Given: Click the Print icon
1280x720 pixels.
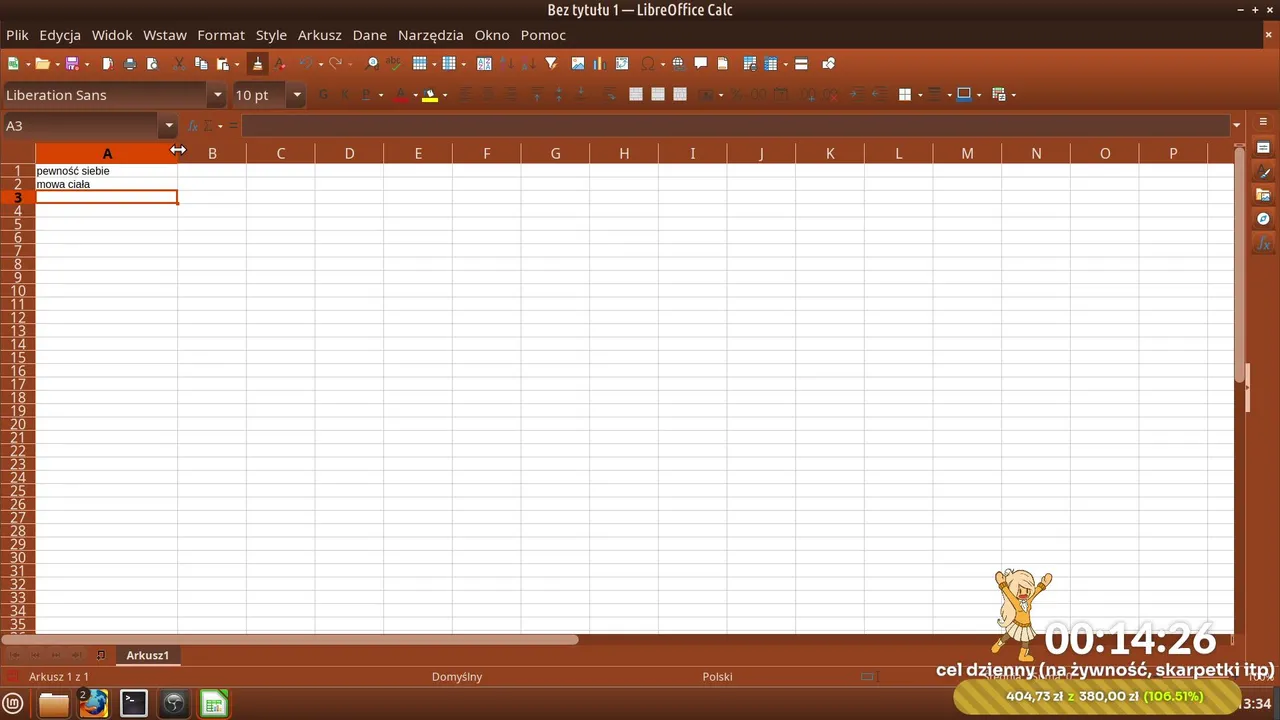Looking at the screenshot, I should pos(130,64).
